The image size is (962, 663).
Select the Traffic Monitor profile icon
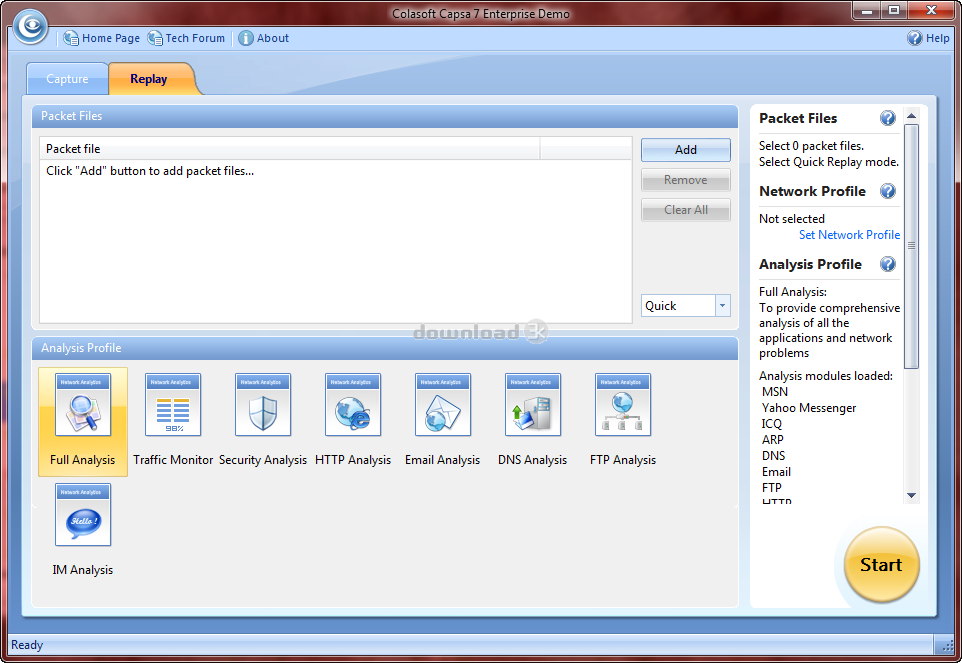(x=173, y=405)
